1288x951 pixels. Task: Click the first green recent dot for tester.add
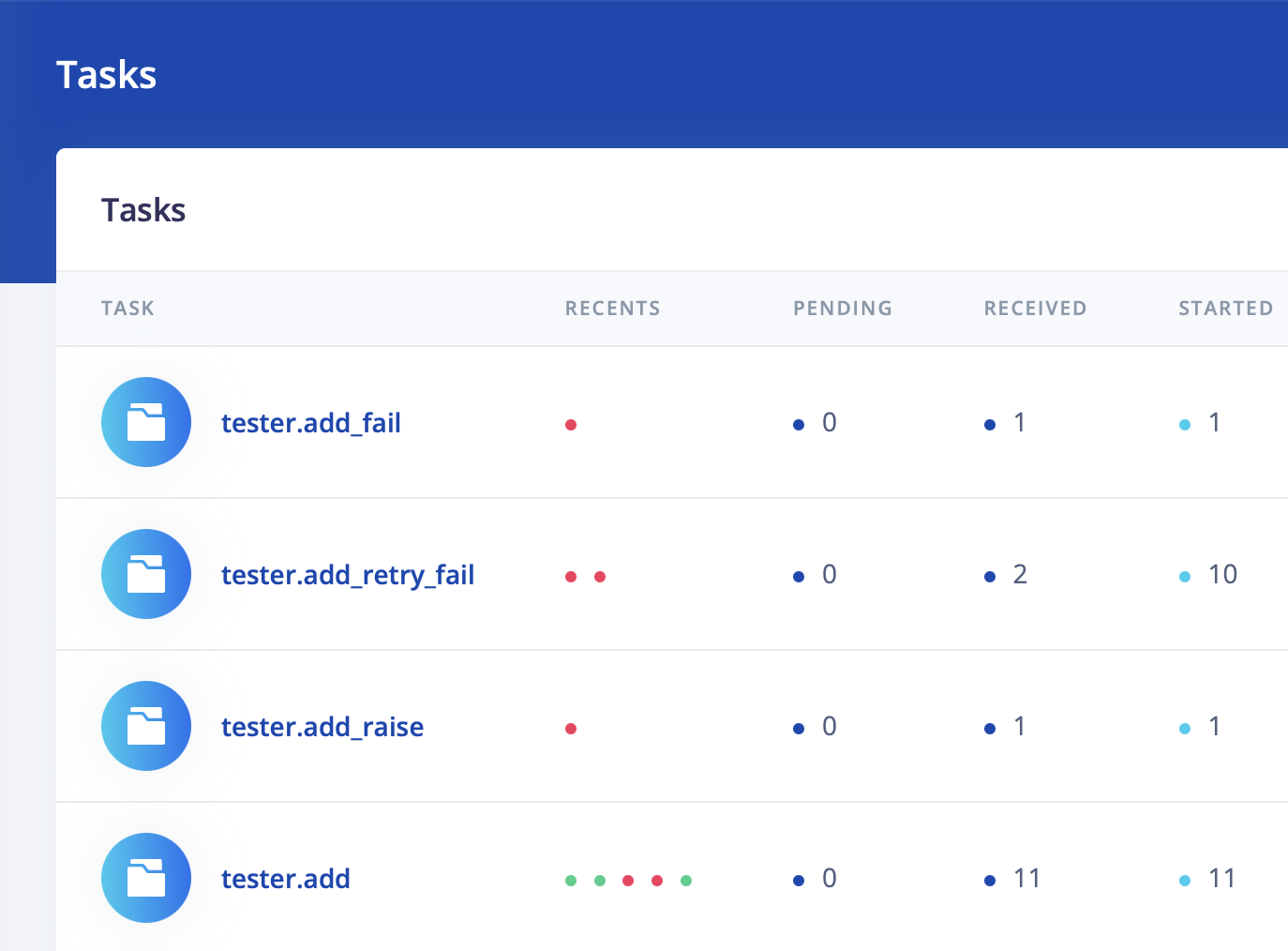(x=571, y=881)
